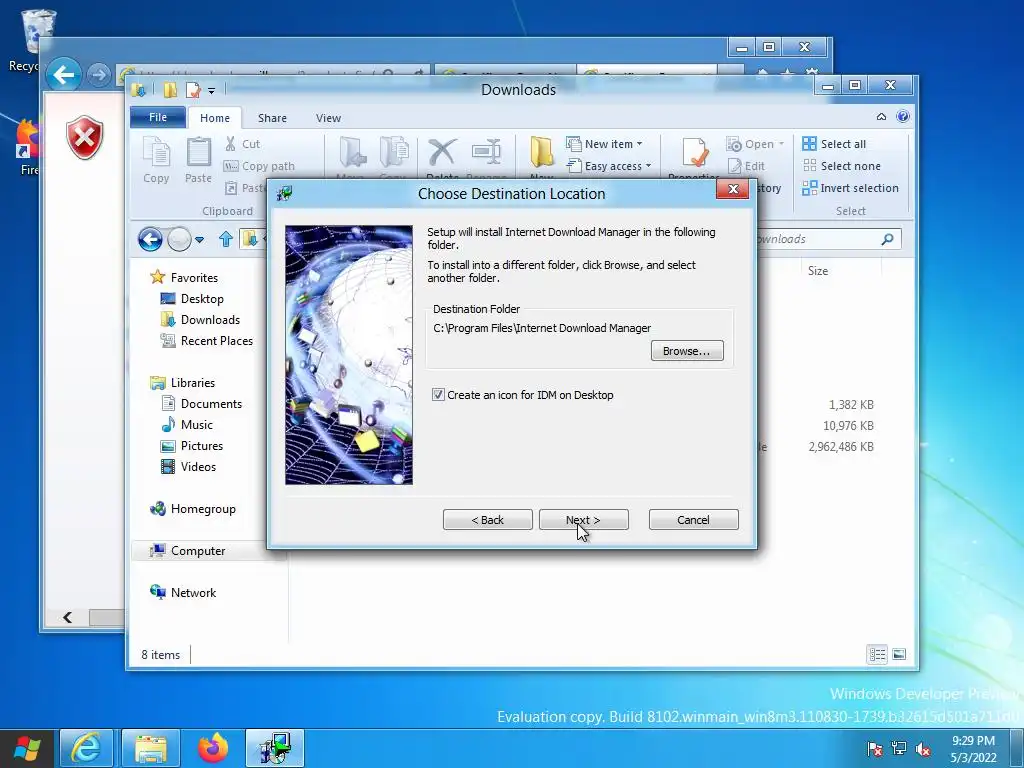The width and height of the screenshot is (1024, 768).
Task: Uncheck Create an icon for IDM on Desktop
Action: (x=438, y=394)
